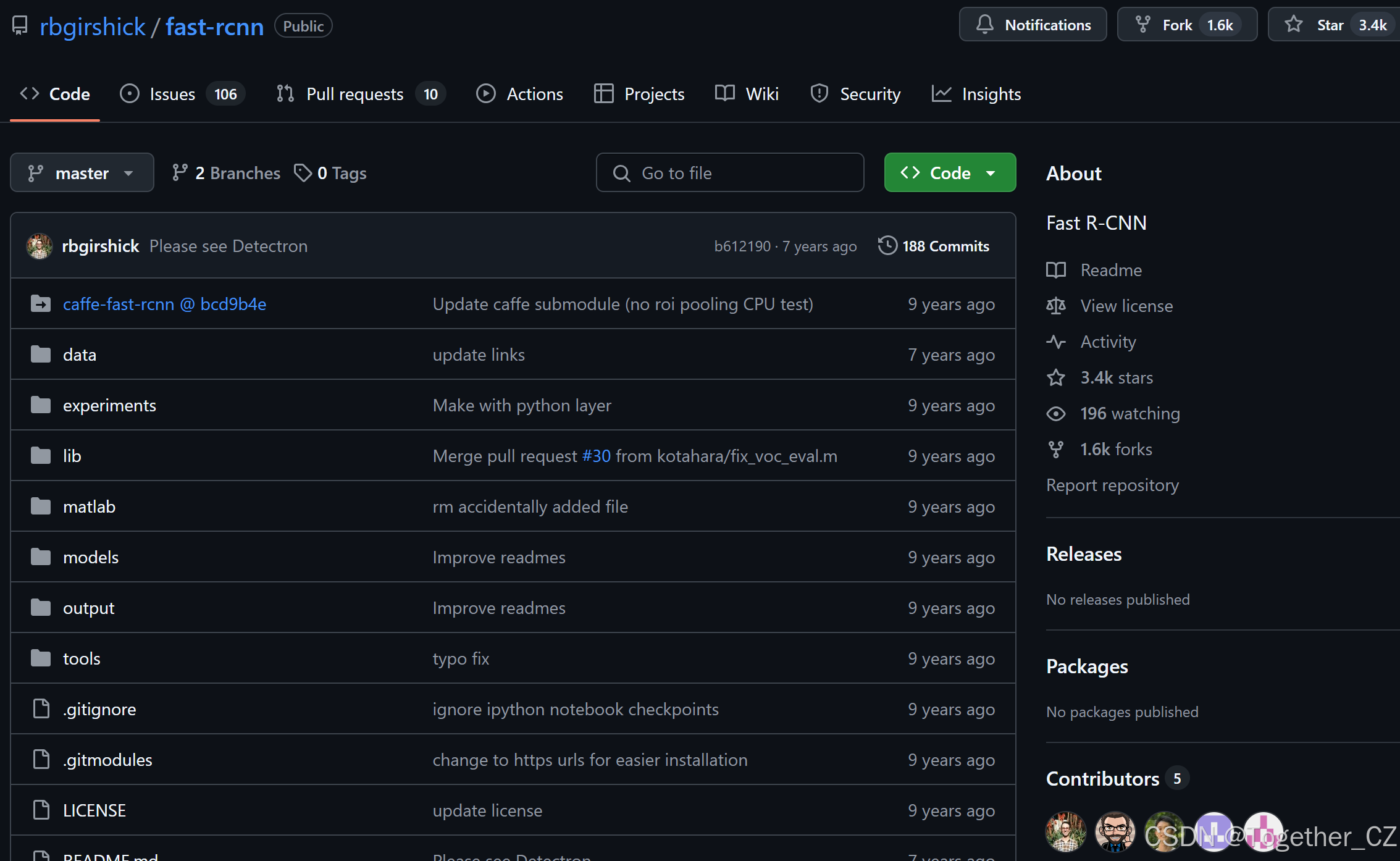Expand the green Code dropdown button
Screen dimensions: 1400x861
tap(950, 173)
